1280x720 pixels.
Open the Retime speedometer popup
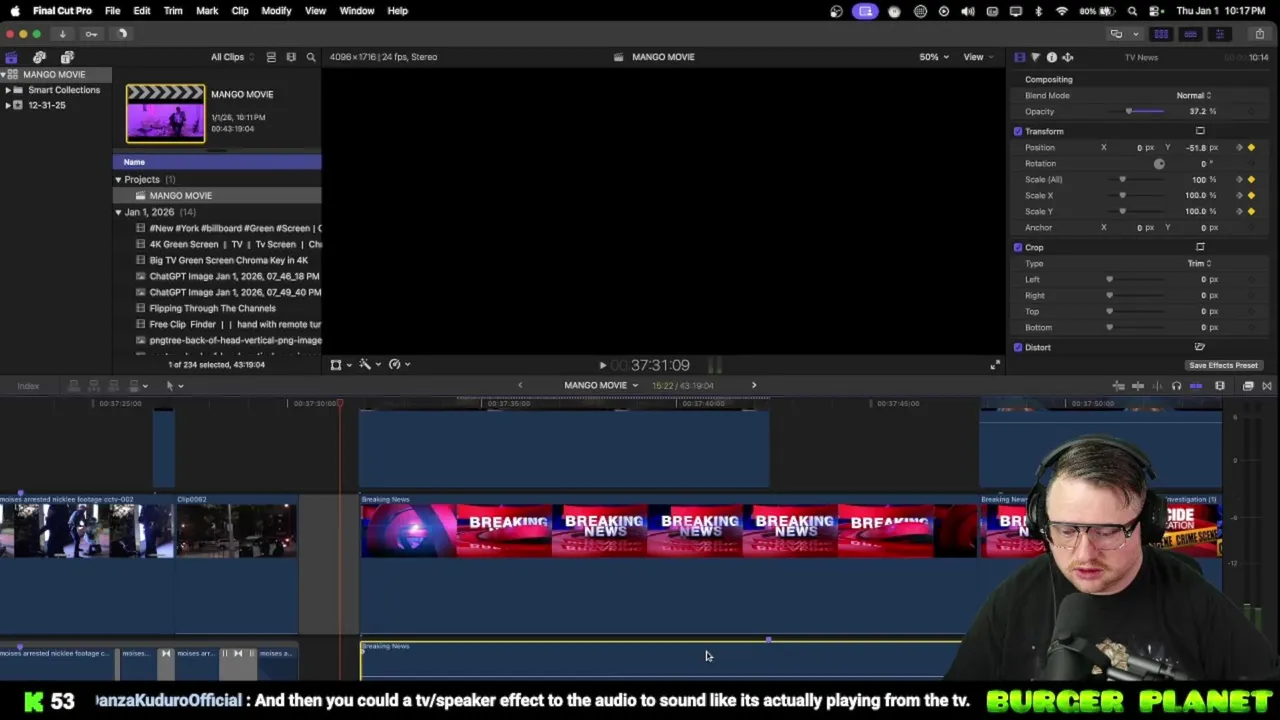[x=399, y=365]
